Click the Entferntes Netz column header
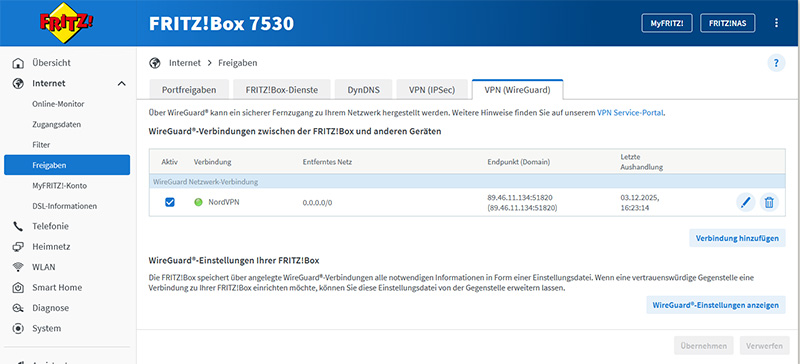 coord(327,162)
